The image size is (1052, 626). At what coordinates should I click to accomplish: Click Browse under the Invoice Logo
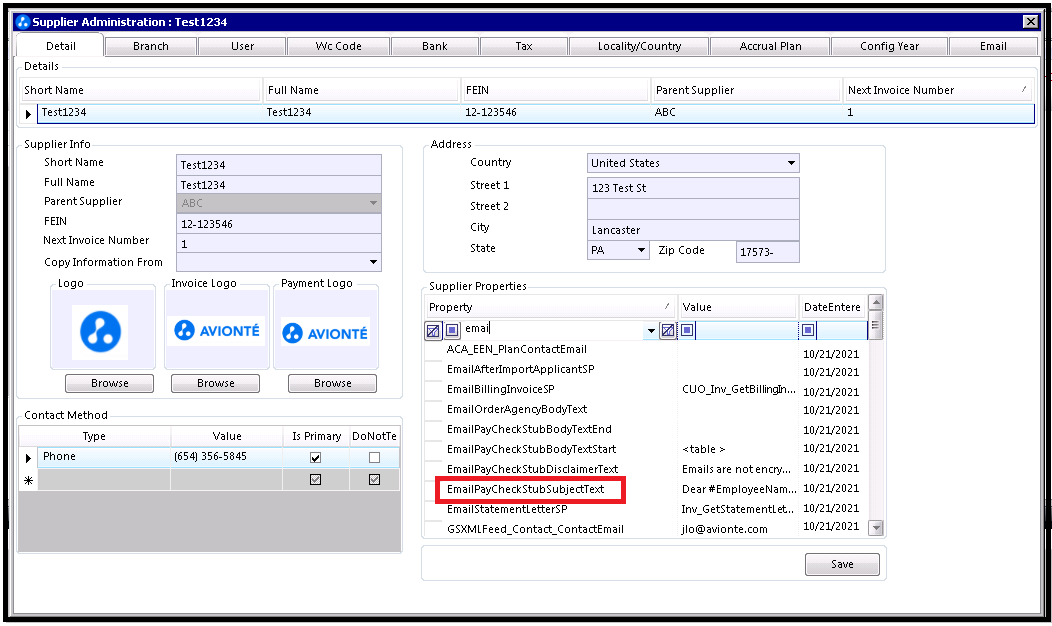215,383
